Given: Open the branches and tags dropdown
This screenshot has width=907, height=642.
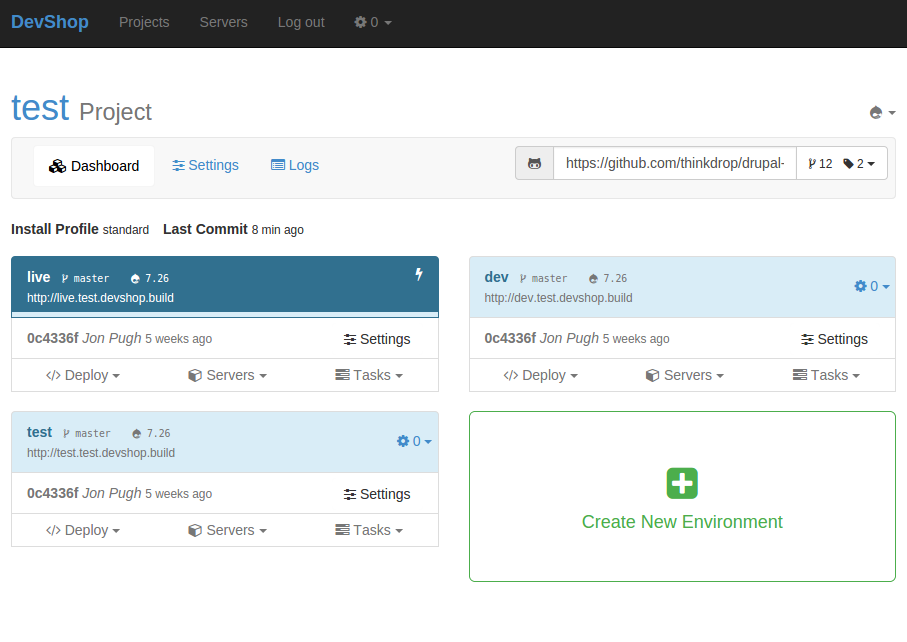Looking at the screenshot, I should [842, 164].
